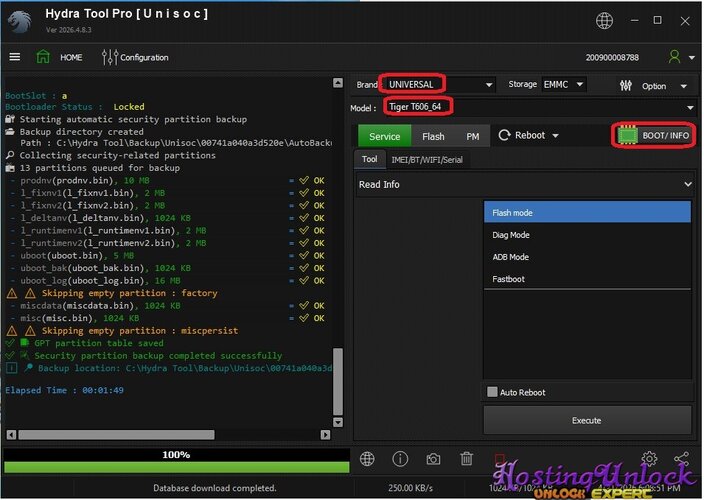
Task: Click the log scroll down arrow
Action: [x=338, y=422]
